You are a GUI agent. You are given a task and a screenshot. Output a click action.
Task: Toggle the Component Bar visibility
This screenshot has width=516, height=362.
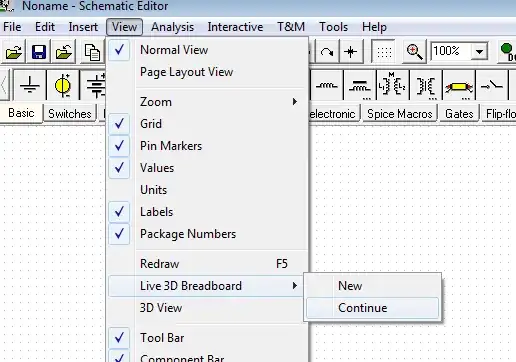[x=207, y=357]
